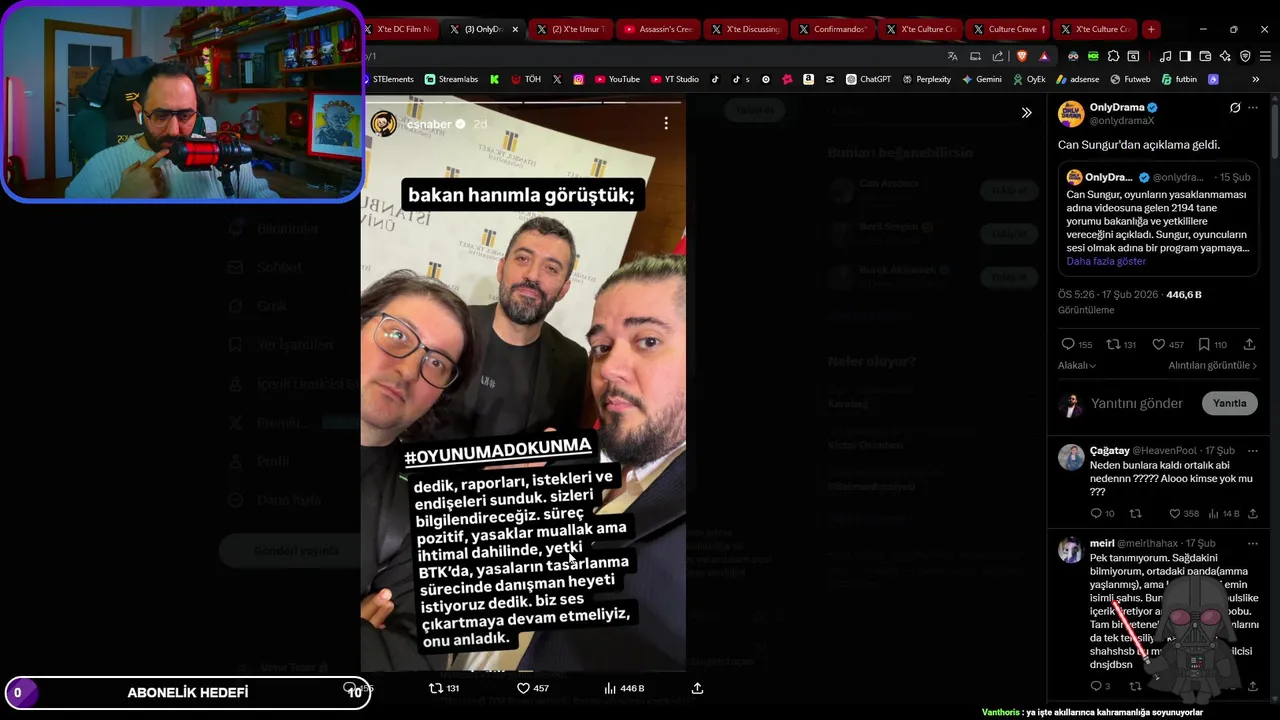
Task: Open the adsense bookmark
Action: [1077, 79]
